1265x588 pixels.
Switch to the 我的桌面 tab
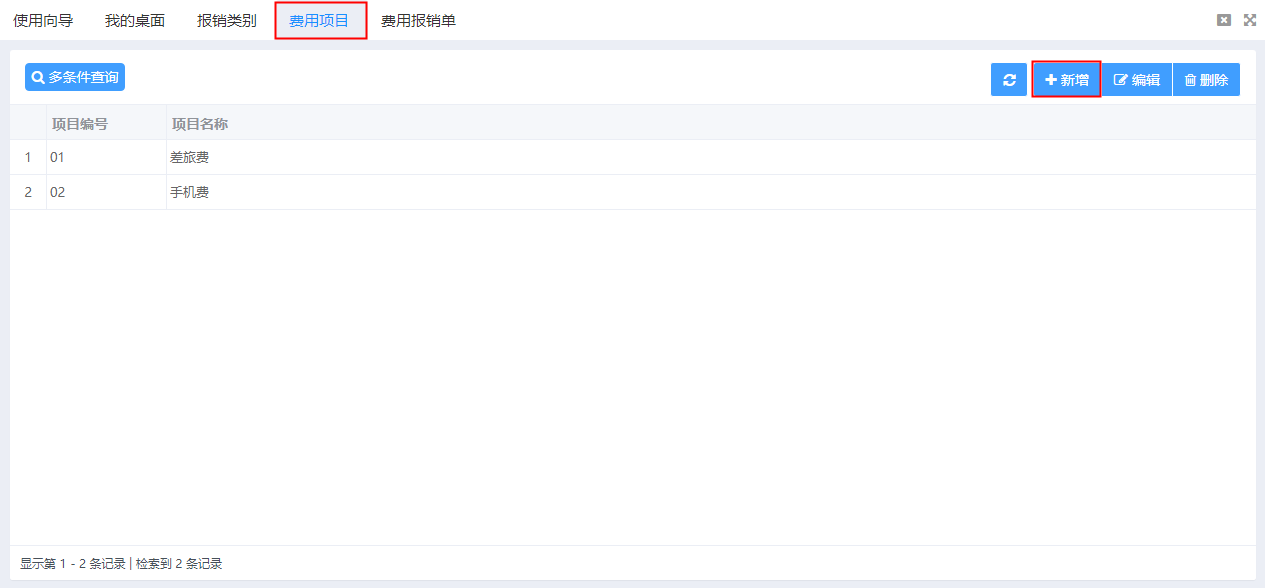click(135, 20)
